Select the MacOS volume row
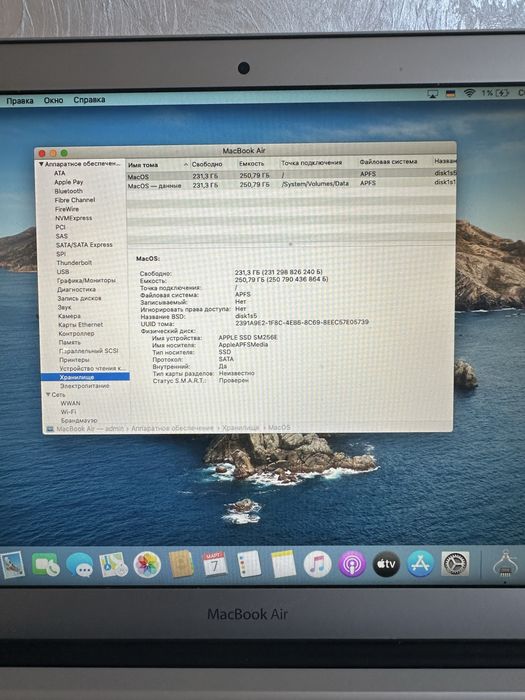 [291, 175]
